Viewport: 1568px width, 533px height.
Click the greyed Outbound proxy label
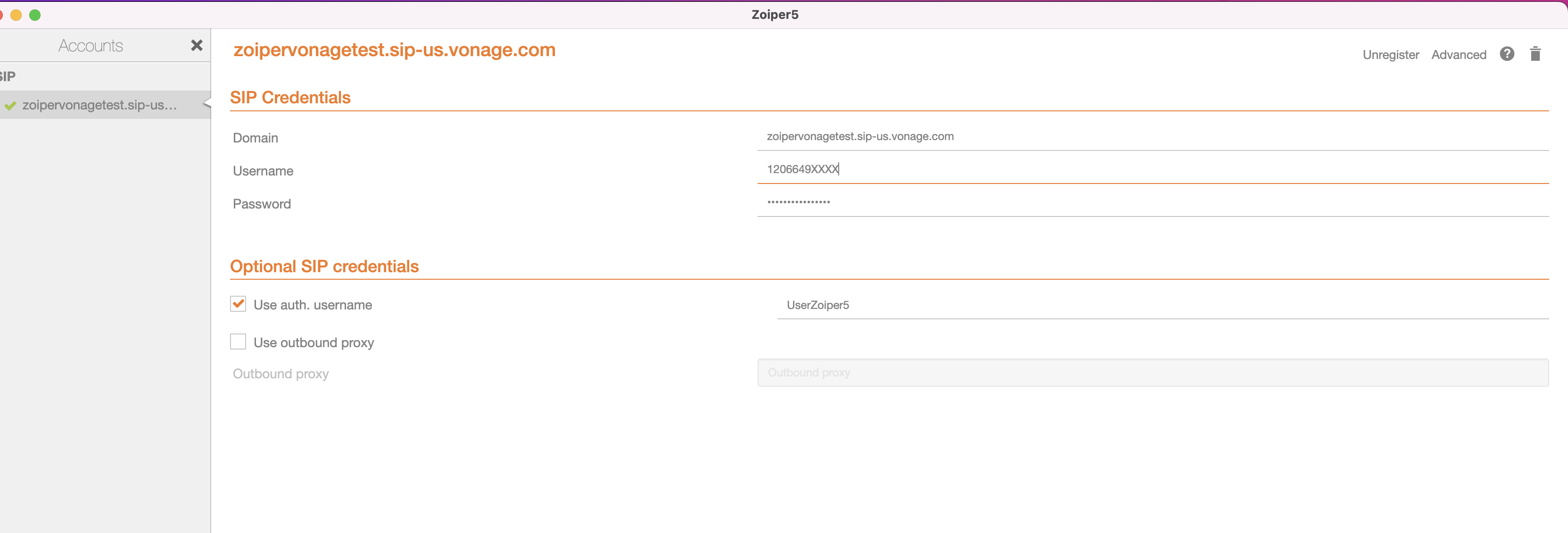(281, 374)
